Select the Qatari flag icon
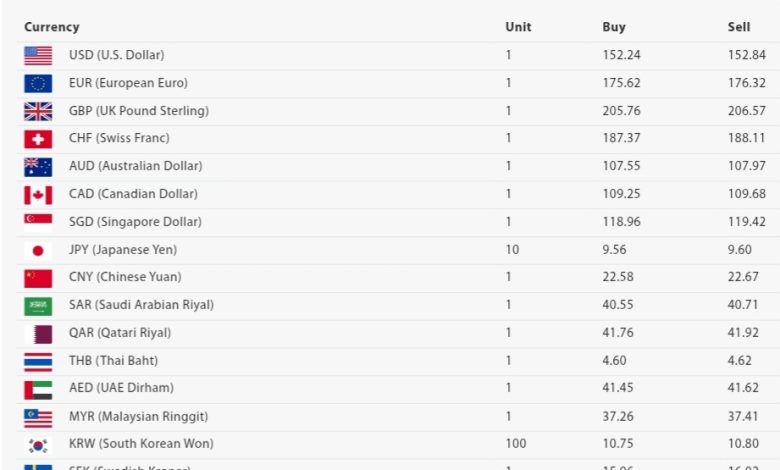This screenshot has height=470, width=780. coord(38,334)
